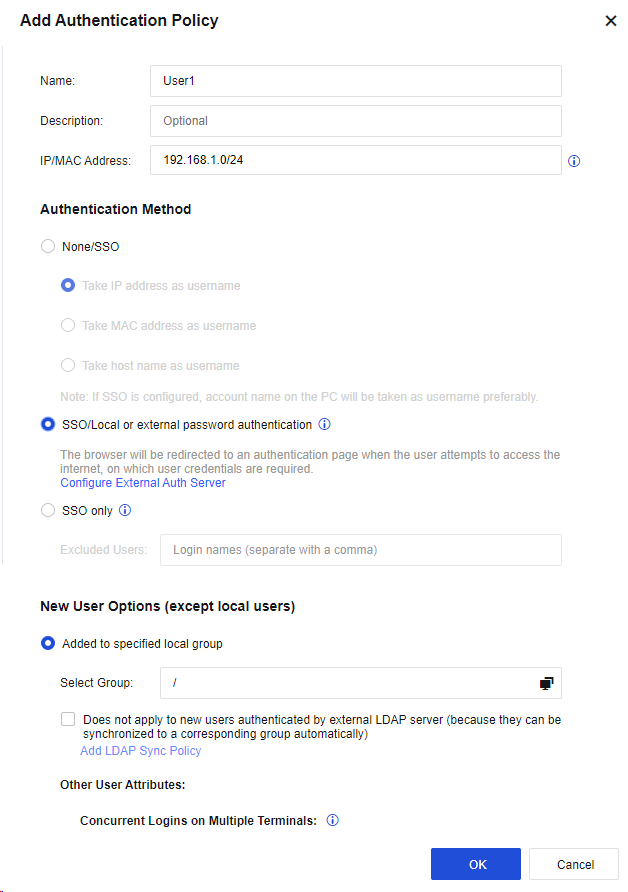The image size is (628, 892).
Task: Choose SSO/Local or external password authentication
Action: pos(48,425)
